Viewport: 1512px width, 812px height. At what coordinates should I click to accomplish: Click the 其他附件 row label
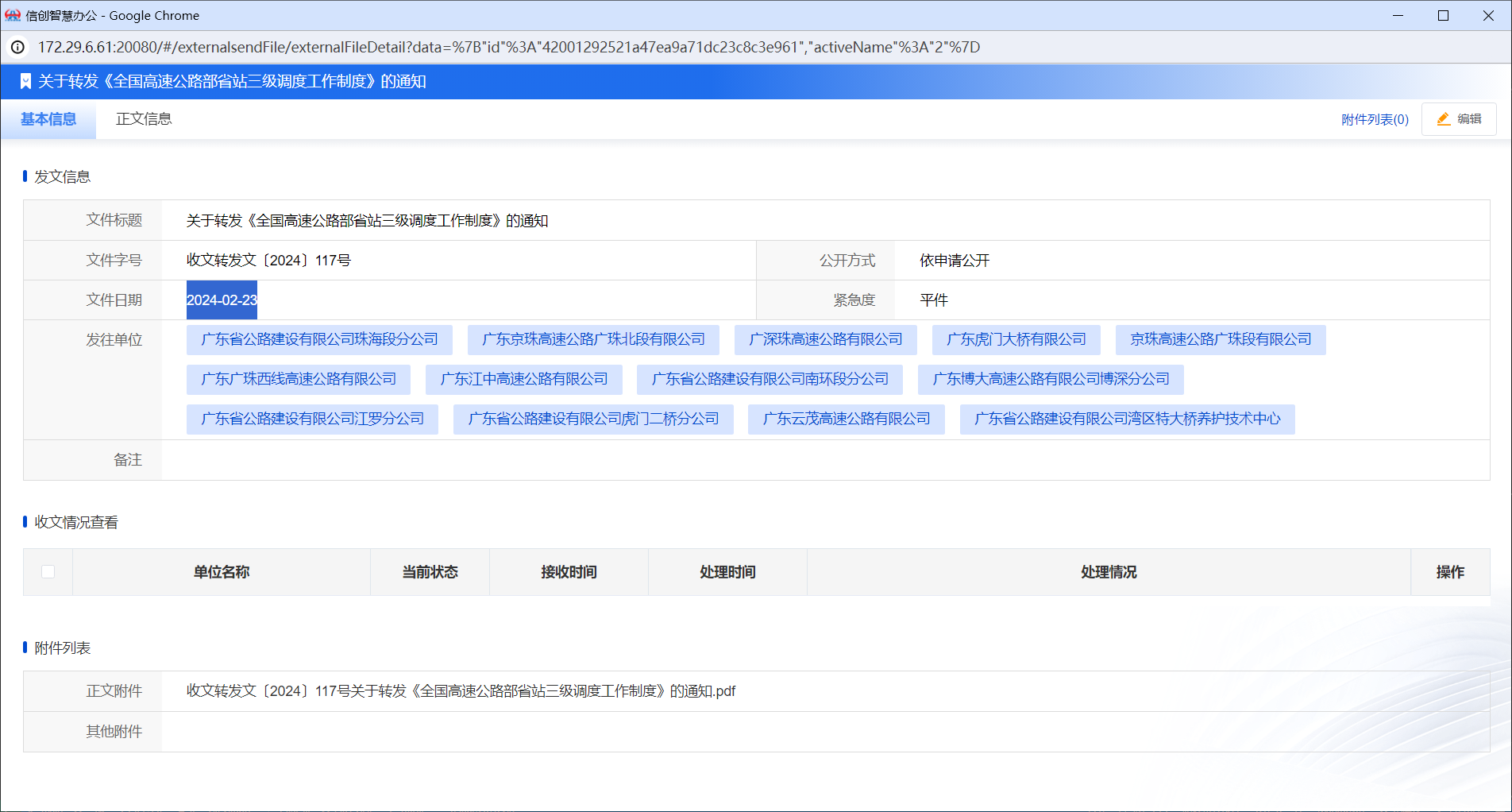(x=114, y=732)
